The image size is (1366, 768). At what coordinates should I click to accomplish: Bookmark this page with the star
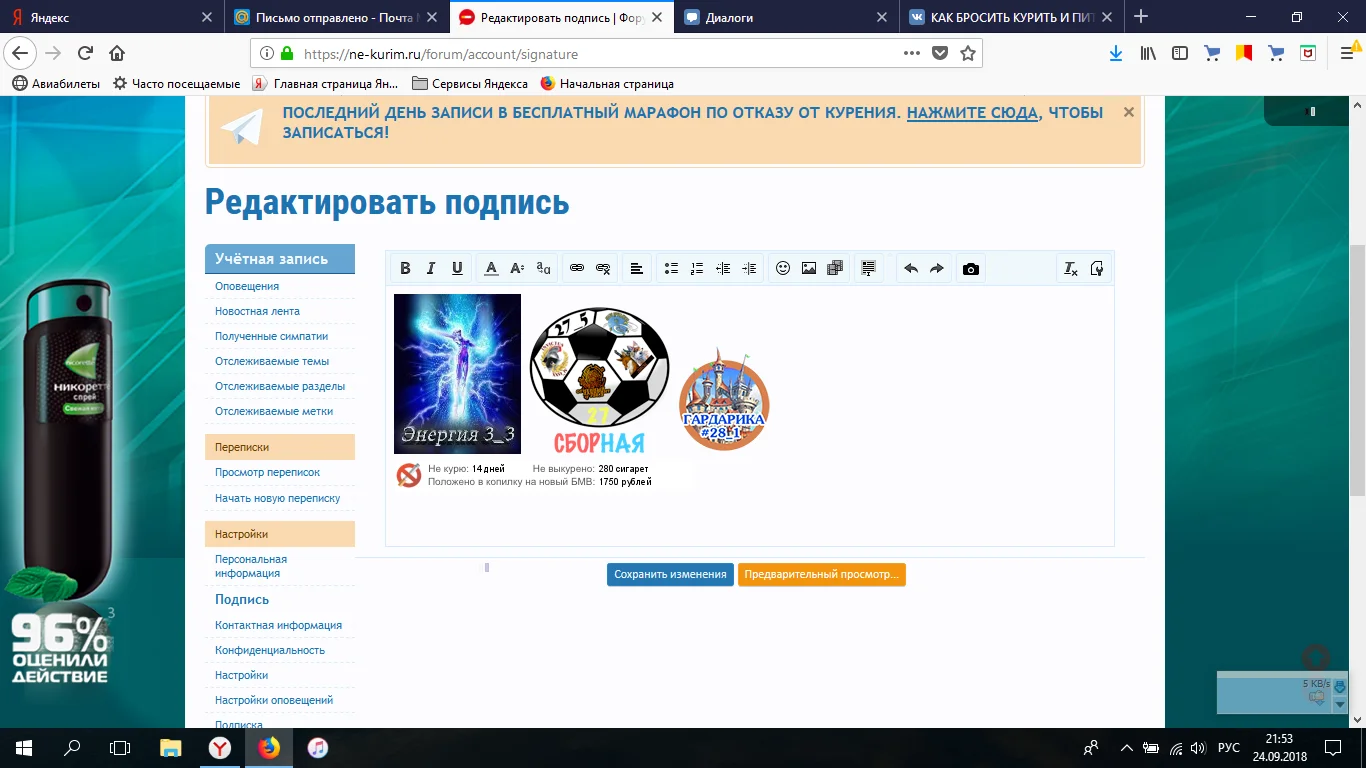[968, 54]
